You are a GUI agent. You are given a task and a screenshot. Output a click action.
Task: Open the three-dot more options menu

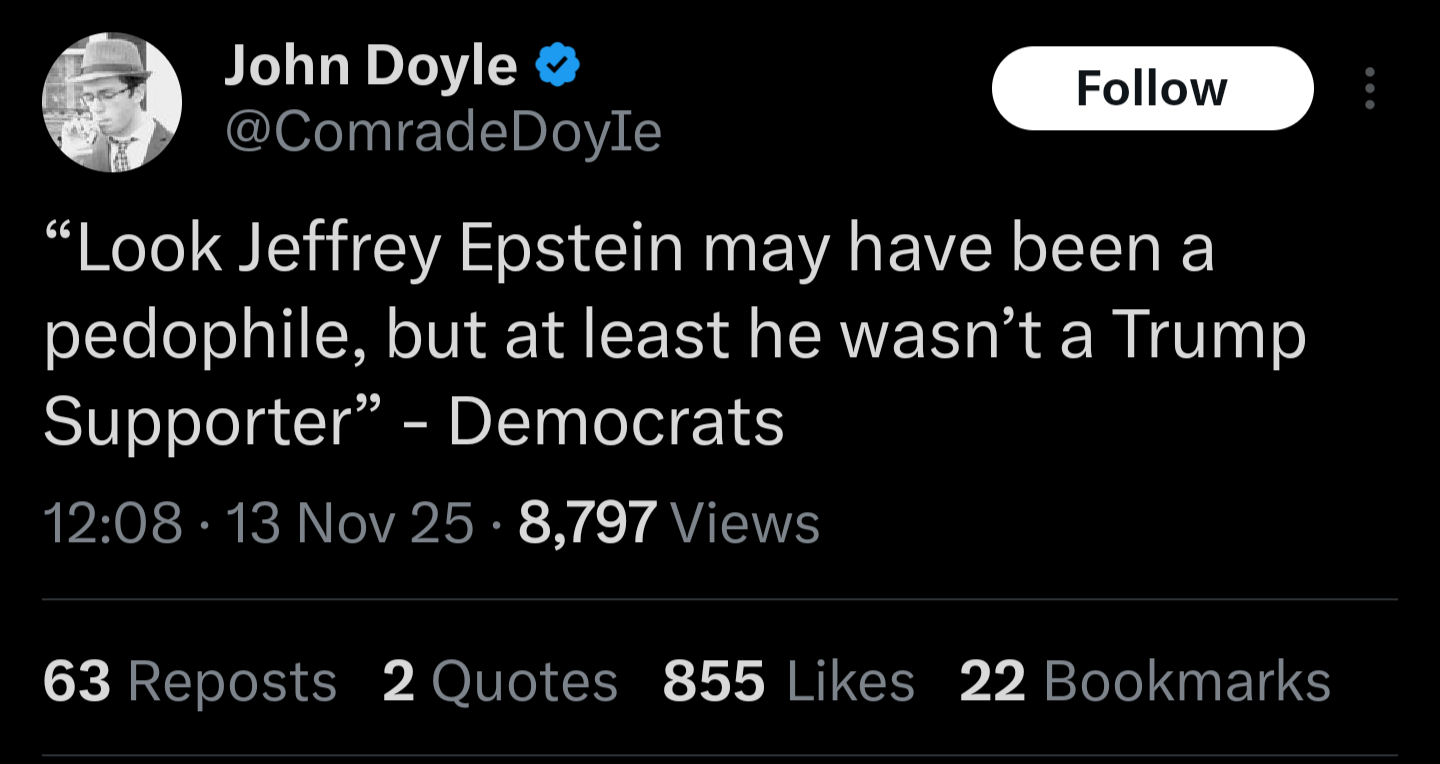[x=1369, y=89]
